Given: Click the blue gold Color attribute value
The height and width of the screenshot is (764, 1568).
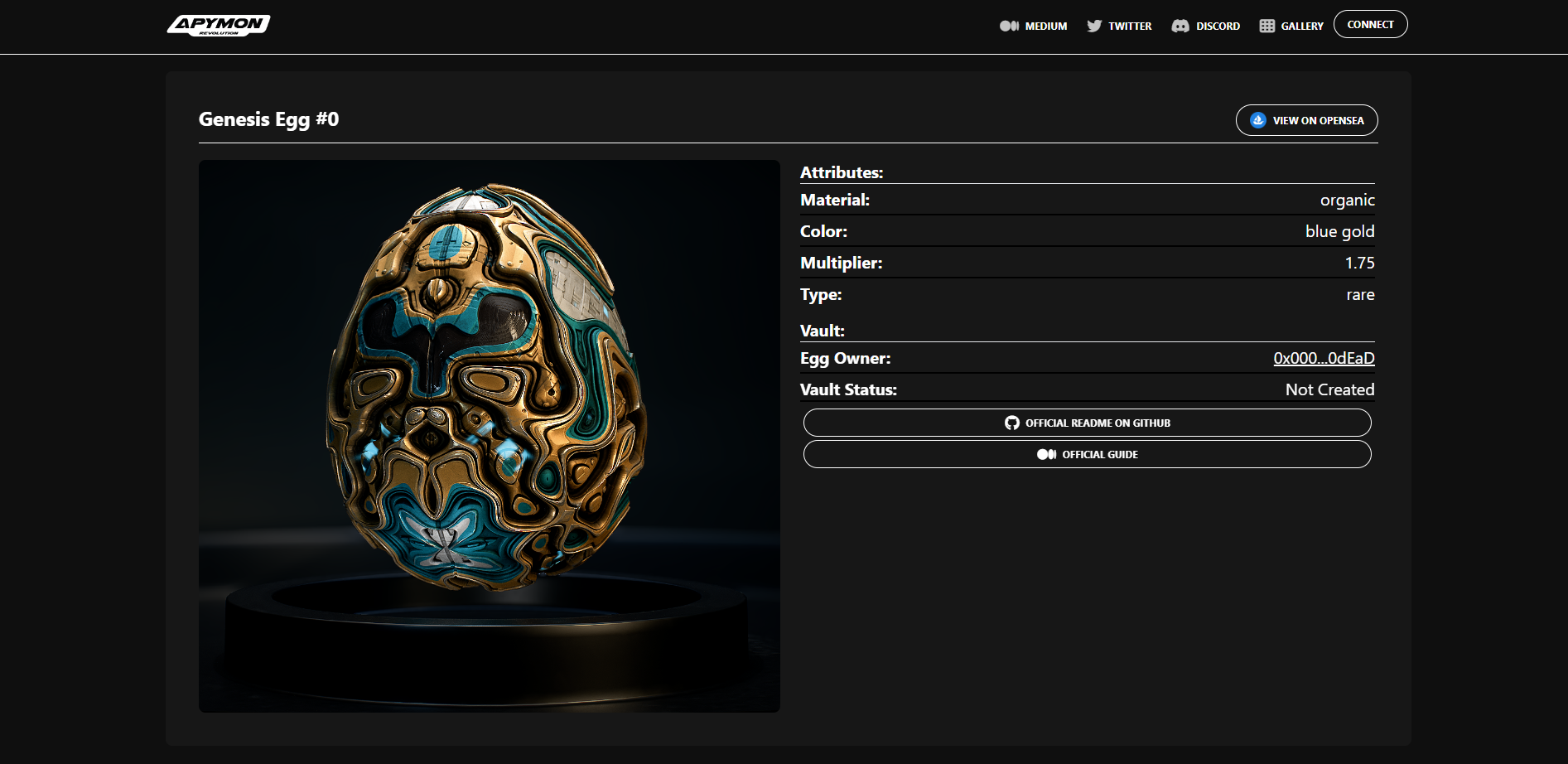Looking at the screenshot, I should click(x=1339, y=231).
